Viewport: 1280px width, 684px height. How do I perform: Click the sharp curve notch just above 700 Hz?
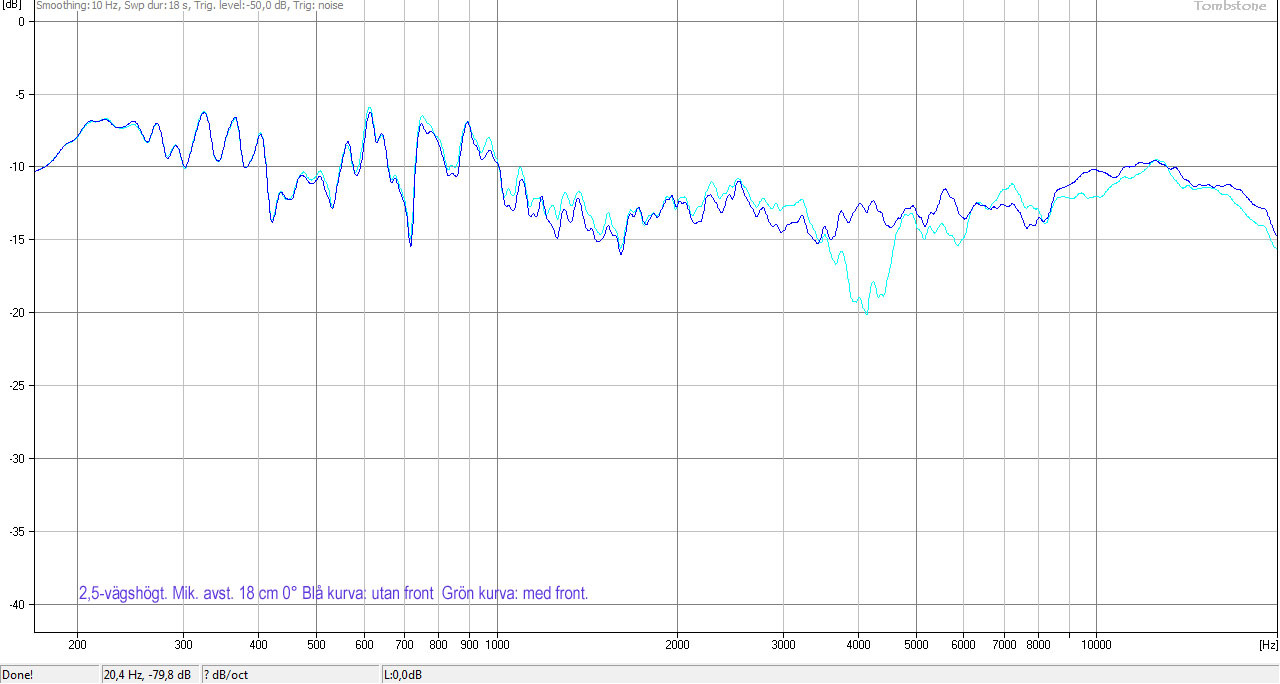(410, 244)
